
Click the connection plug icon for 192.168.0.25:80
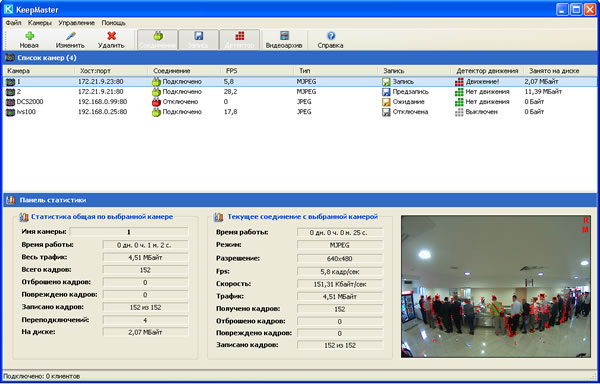coord(156,112)
